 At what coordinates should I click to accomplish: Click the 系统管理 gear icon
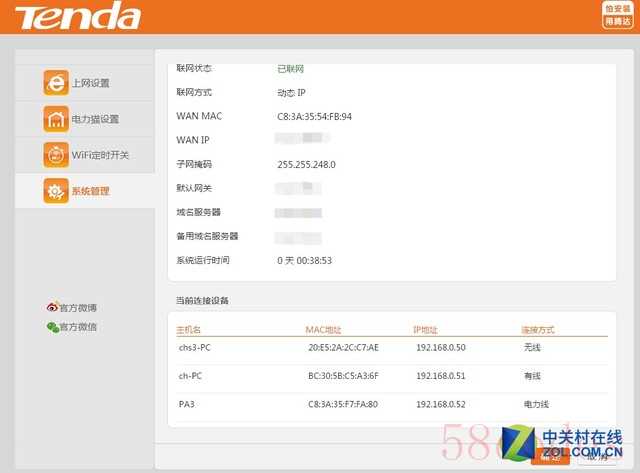[55, 191]
